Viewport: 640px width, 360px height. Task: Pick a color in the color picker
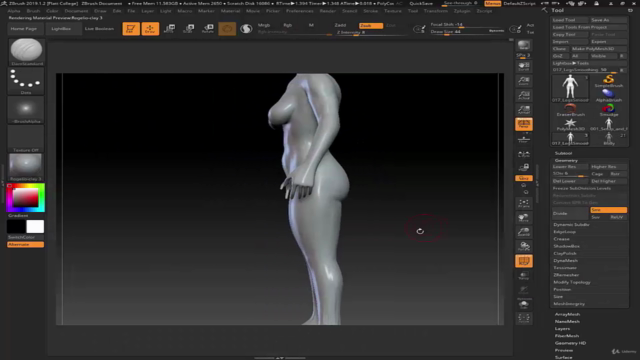tap(26, 198)
